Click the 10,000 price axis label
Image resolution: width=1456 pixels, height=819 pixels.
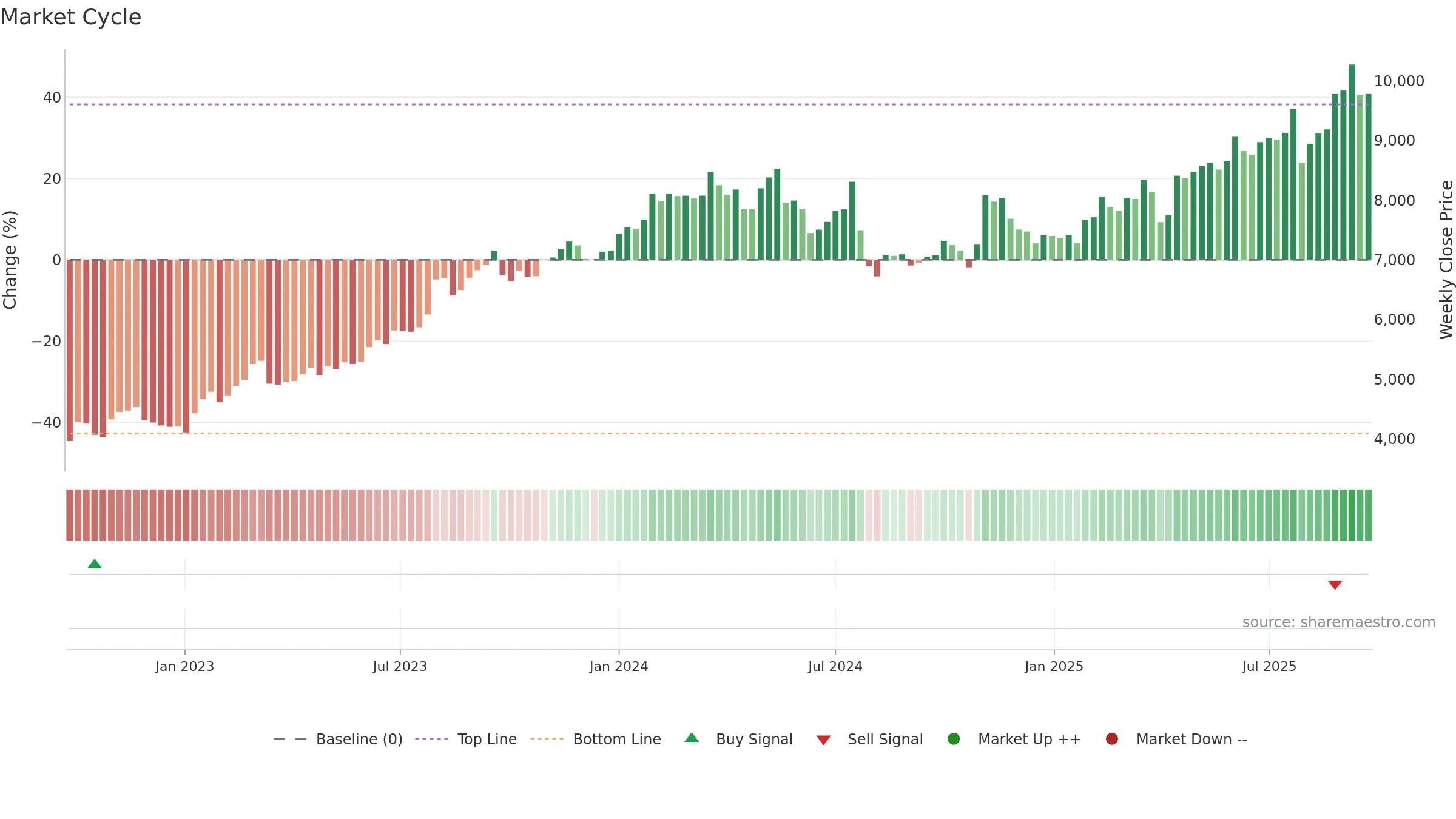pos(1399,81)
